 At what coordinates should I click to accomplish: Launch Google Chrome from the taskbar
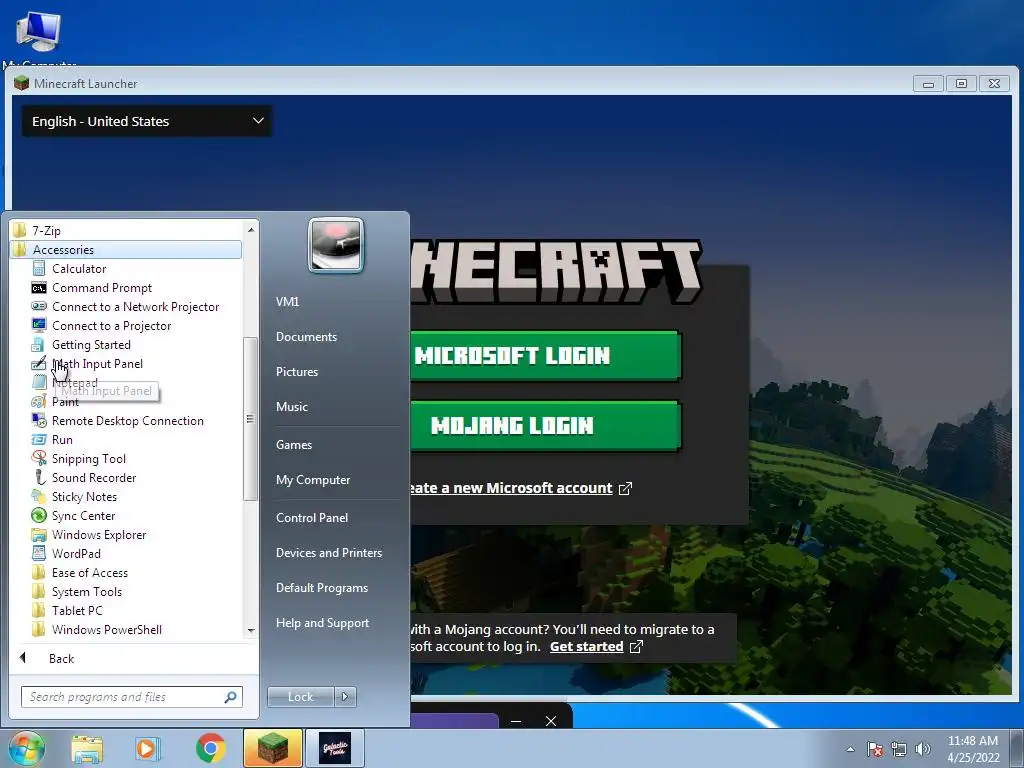[x=210, y=748]
